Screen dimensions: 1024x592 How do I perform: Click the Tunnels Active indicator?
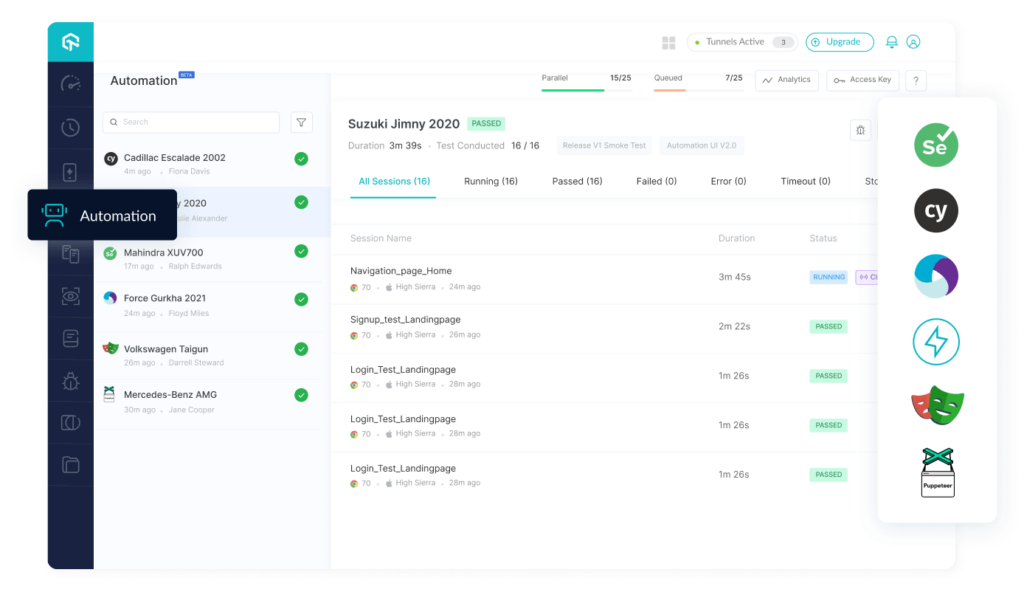(742, 42)
